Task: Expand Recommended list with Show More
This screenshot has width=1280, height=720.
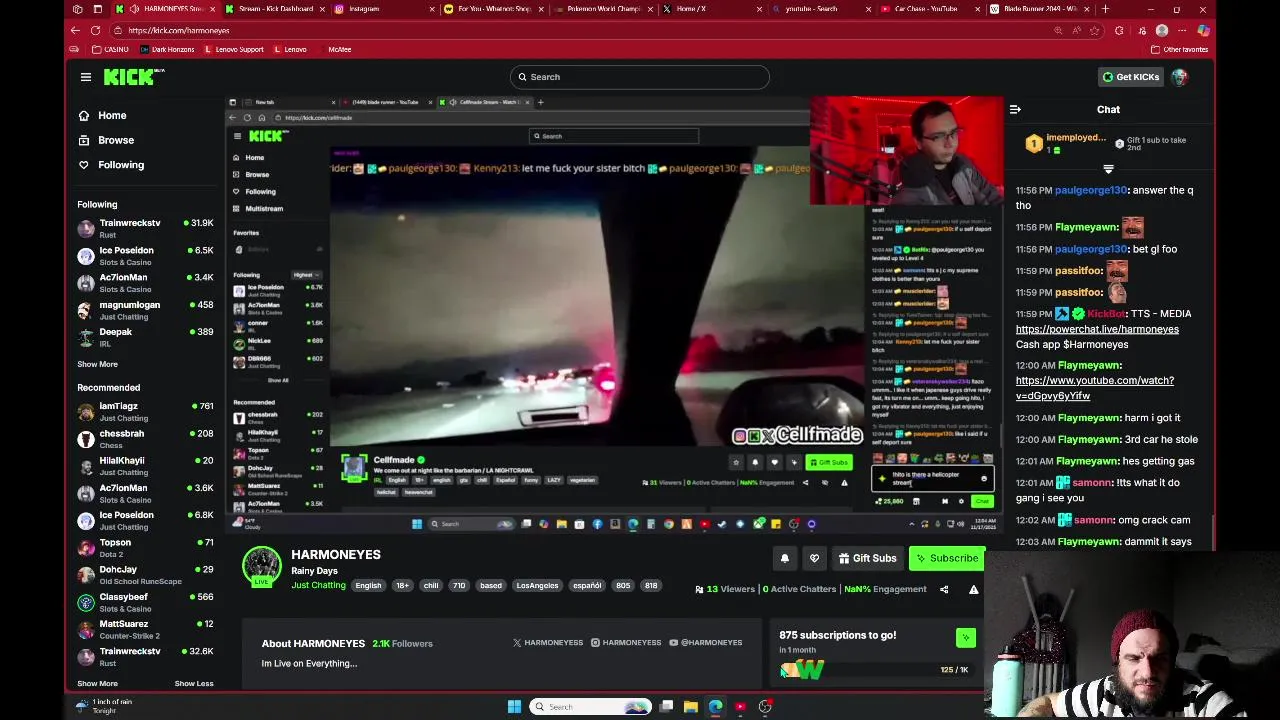Action: point(97,684)
